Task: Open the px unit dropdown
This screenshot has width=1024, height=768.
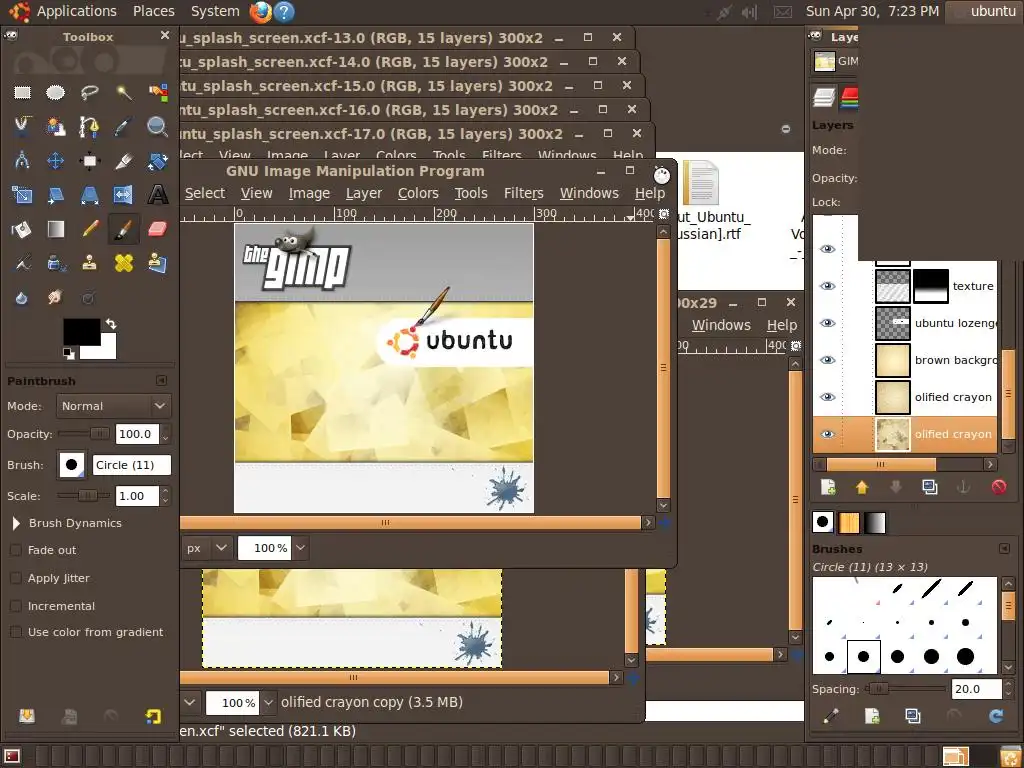Action: (x=206, y=548)
